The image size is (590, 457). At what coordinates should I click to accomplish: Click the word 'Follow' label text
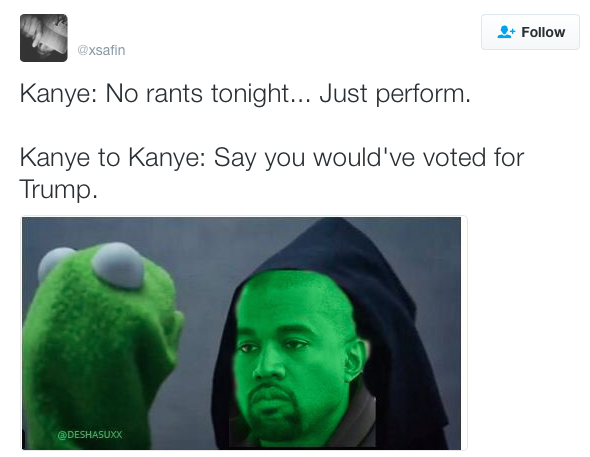543,32
